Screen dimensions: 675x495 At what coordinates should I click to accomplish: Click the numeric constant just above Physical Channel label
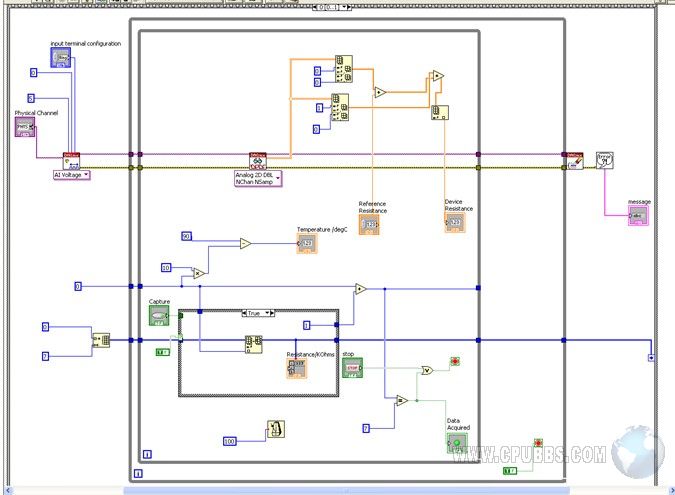[31, 99]
